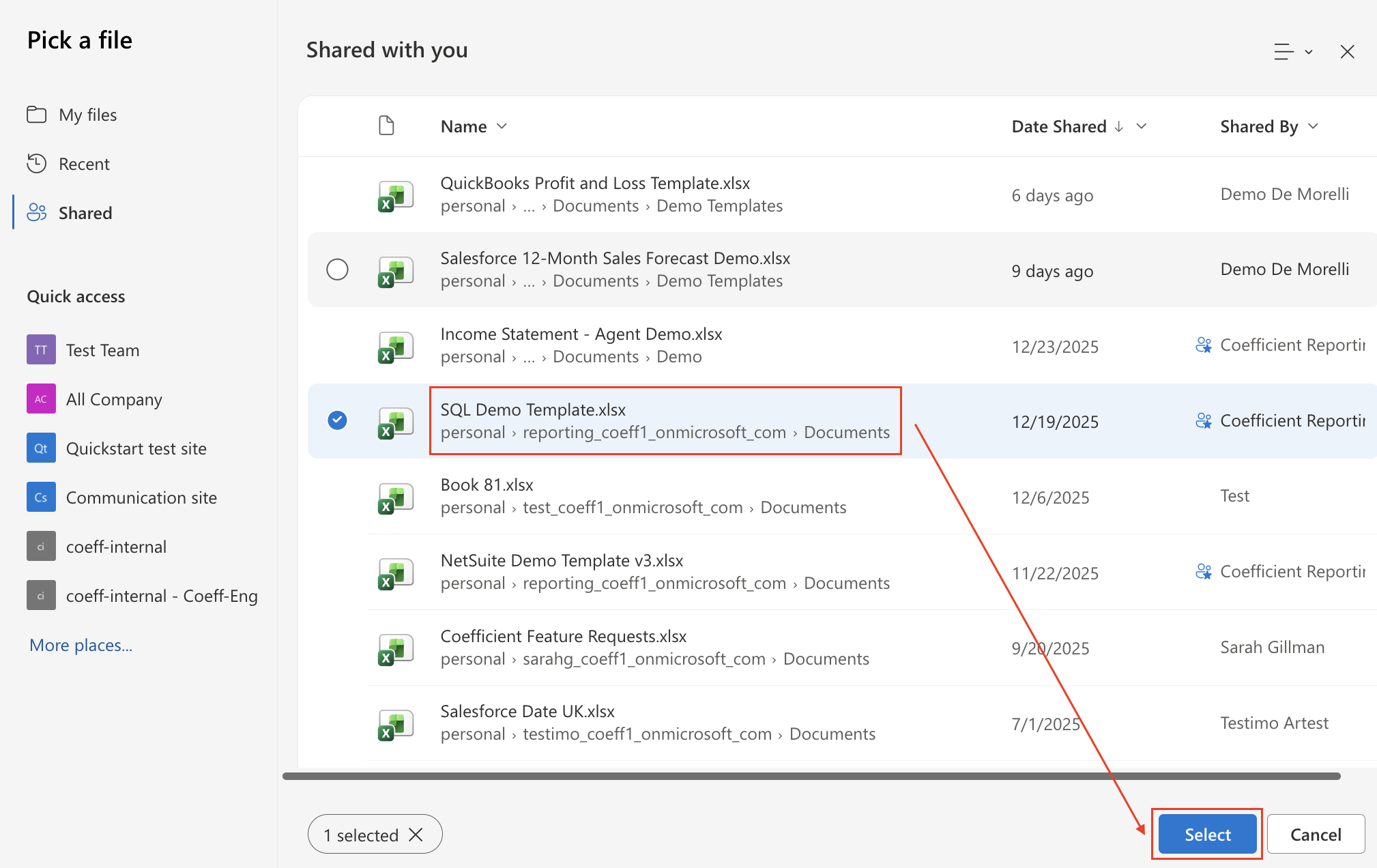Screen dimensions: 1377x868
Task: Go to My files section
Action: (87, 115)
